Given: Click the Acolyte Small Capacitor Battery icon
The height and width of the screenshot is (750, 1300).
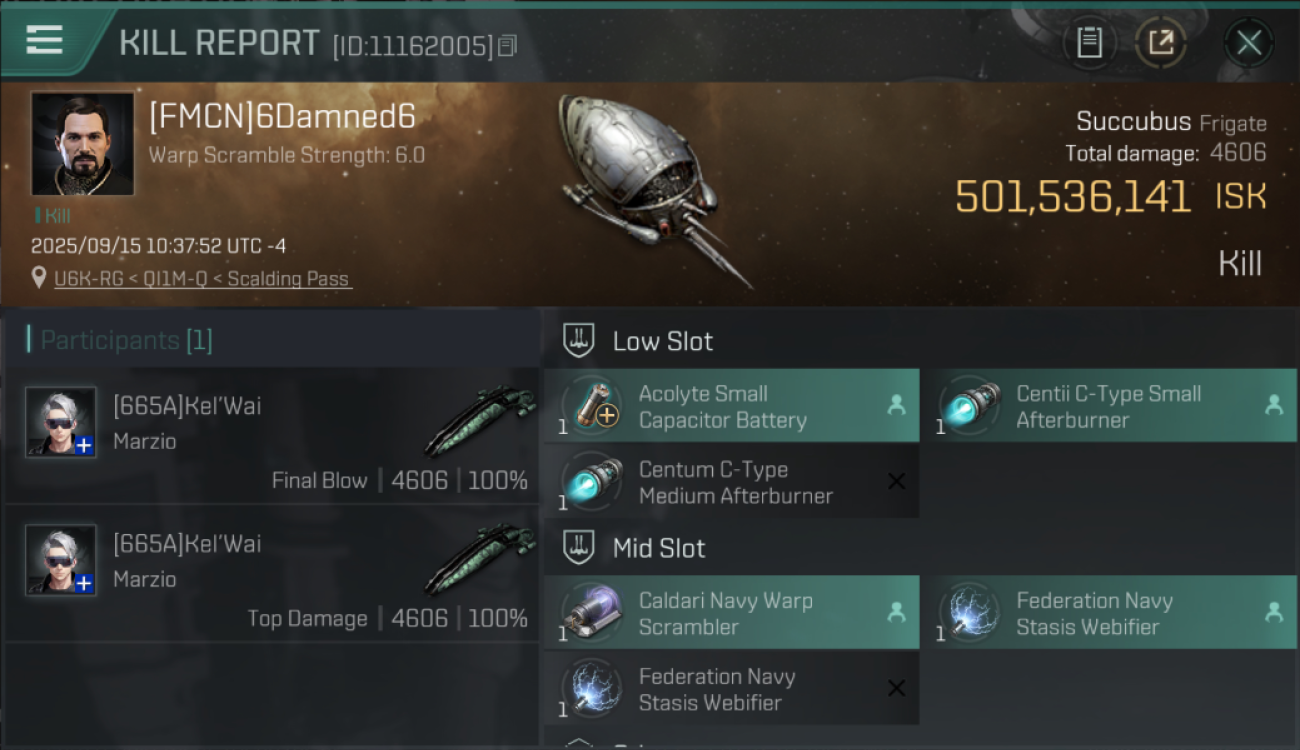Looking at the screenshot, I should 592,406.
